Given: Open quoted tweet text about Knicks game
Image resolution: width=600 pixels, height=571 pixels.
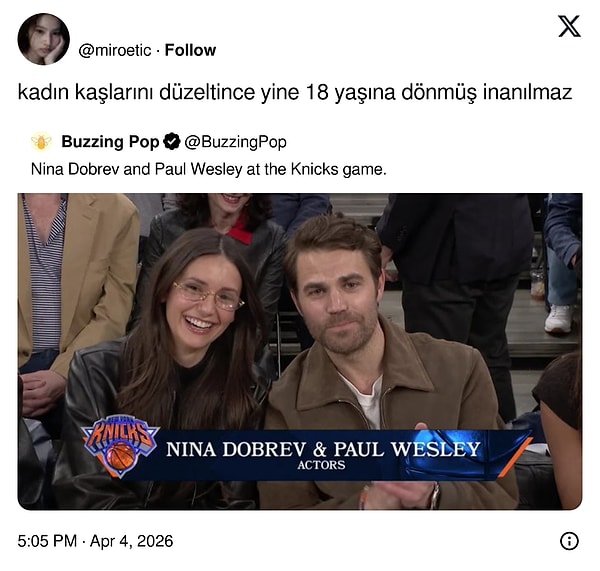Looking at the screenshot, I should click(x=209, y=169).
